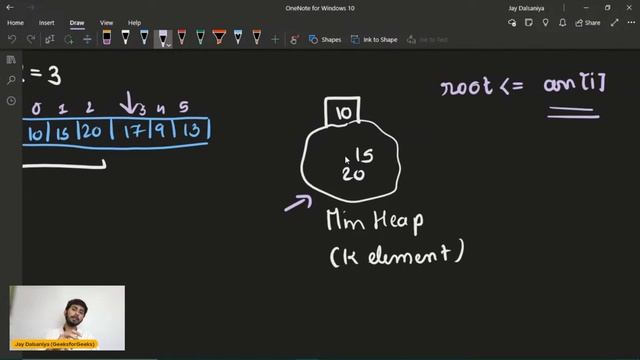This screenshot has height=360, width=640.
Task: Pick the orange-brown pen
Action: (257, 38)
